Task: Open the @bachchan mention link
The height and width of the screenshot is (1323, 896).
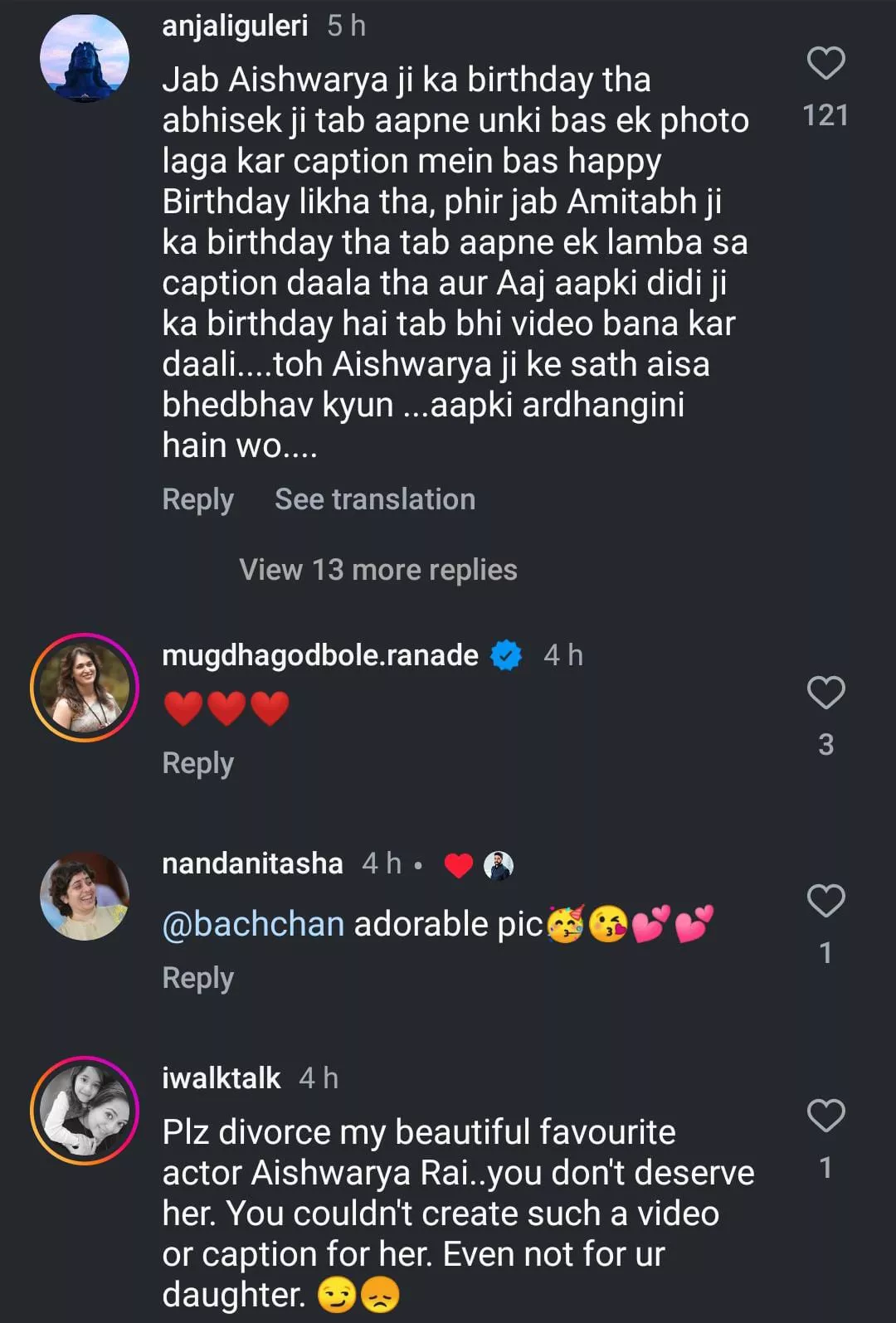Action: 253,924
